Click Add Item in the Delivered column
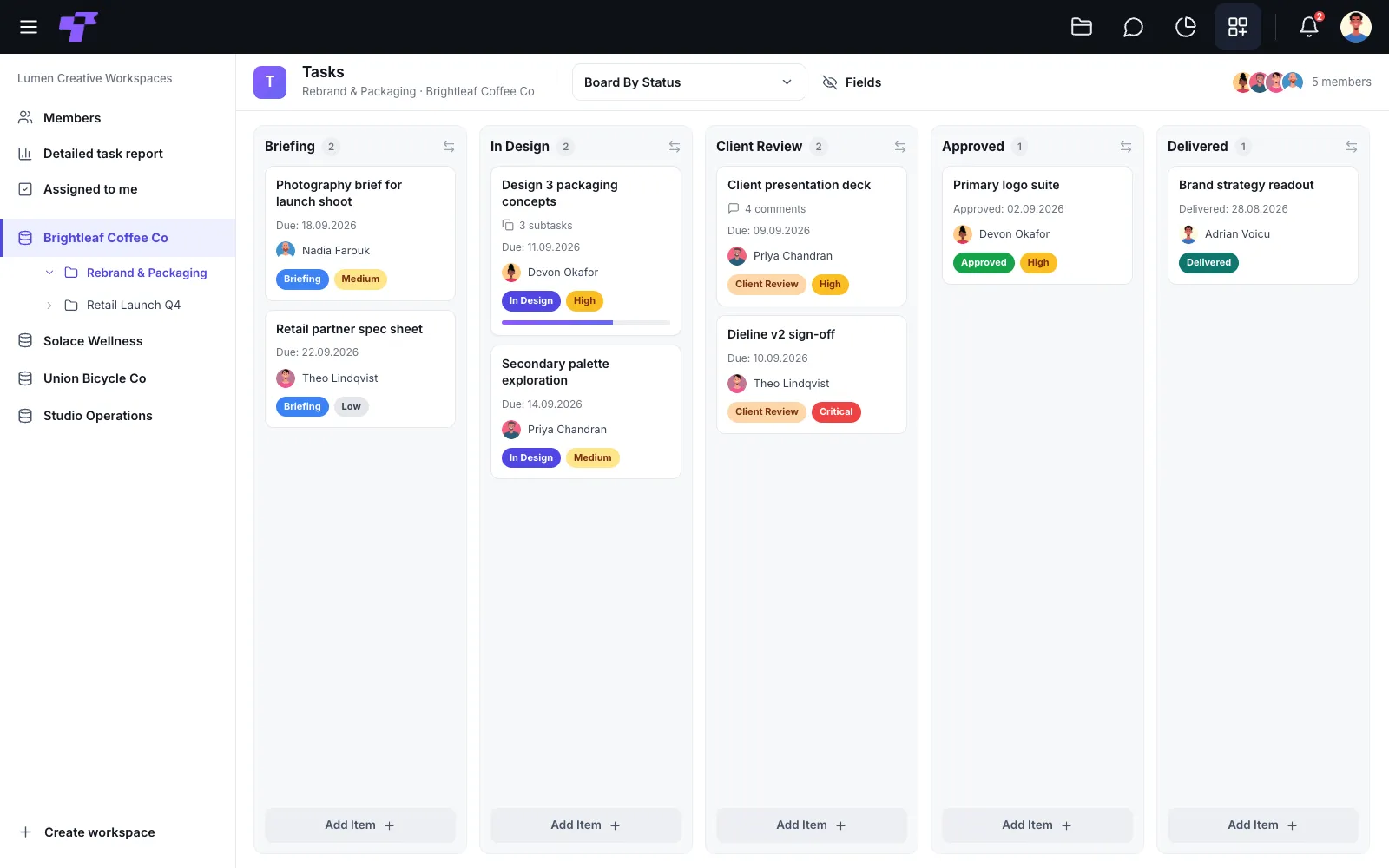Viewport: 1389px width, 868px height. click(x=1263, y=825)
